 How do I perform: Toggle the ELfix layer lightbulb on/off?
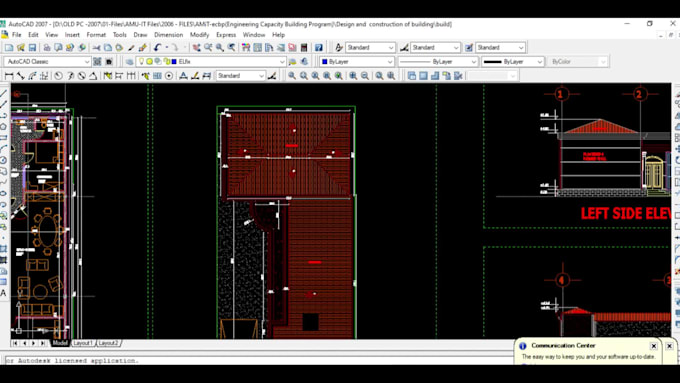click(141, 62)
